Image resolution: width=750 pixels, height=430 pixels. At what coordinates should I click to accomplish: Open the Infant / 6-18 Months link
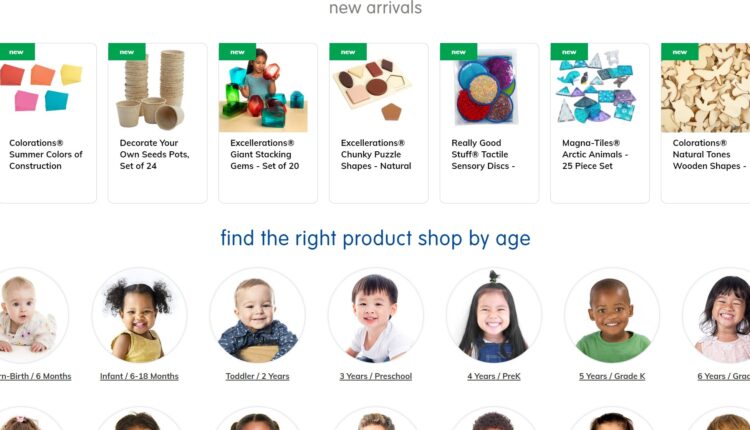[139, 376]
